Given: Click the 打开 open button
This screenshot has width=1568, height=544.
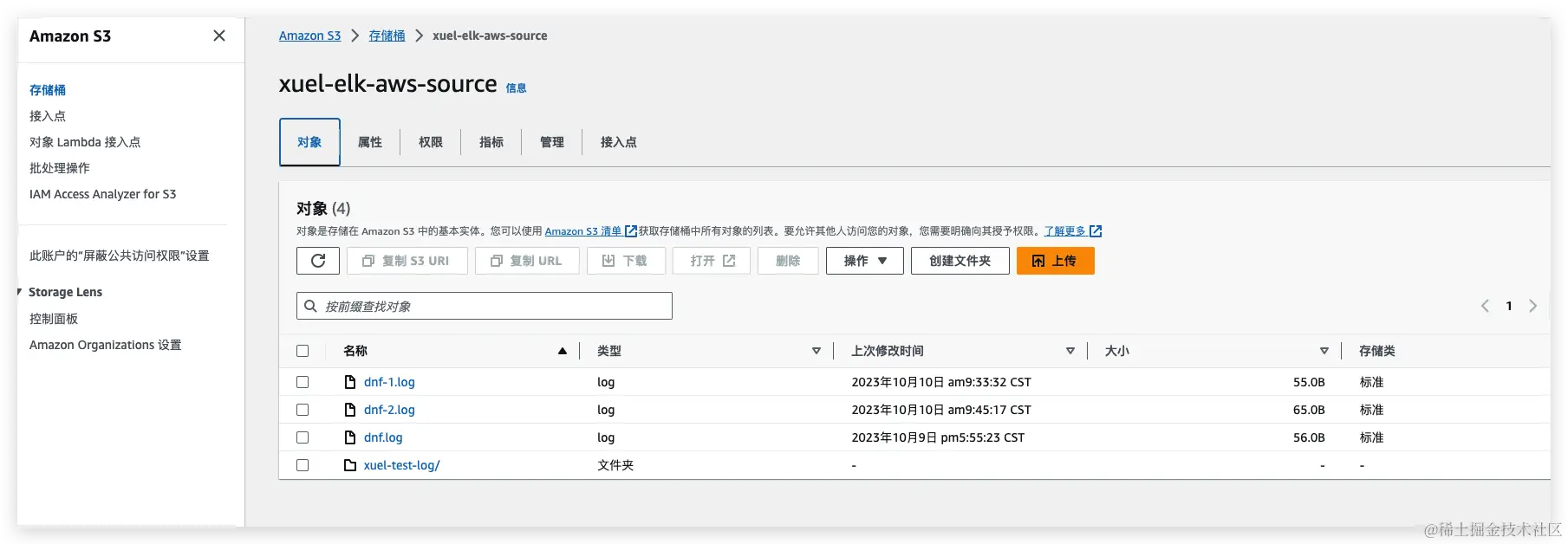Looking at the screenshot, I should point(712,261).
